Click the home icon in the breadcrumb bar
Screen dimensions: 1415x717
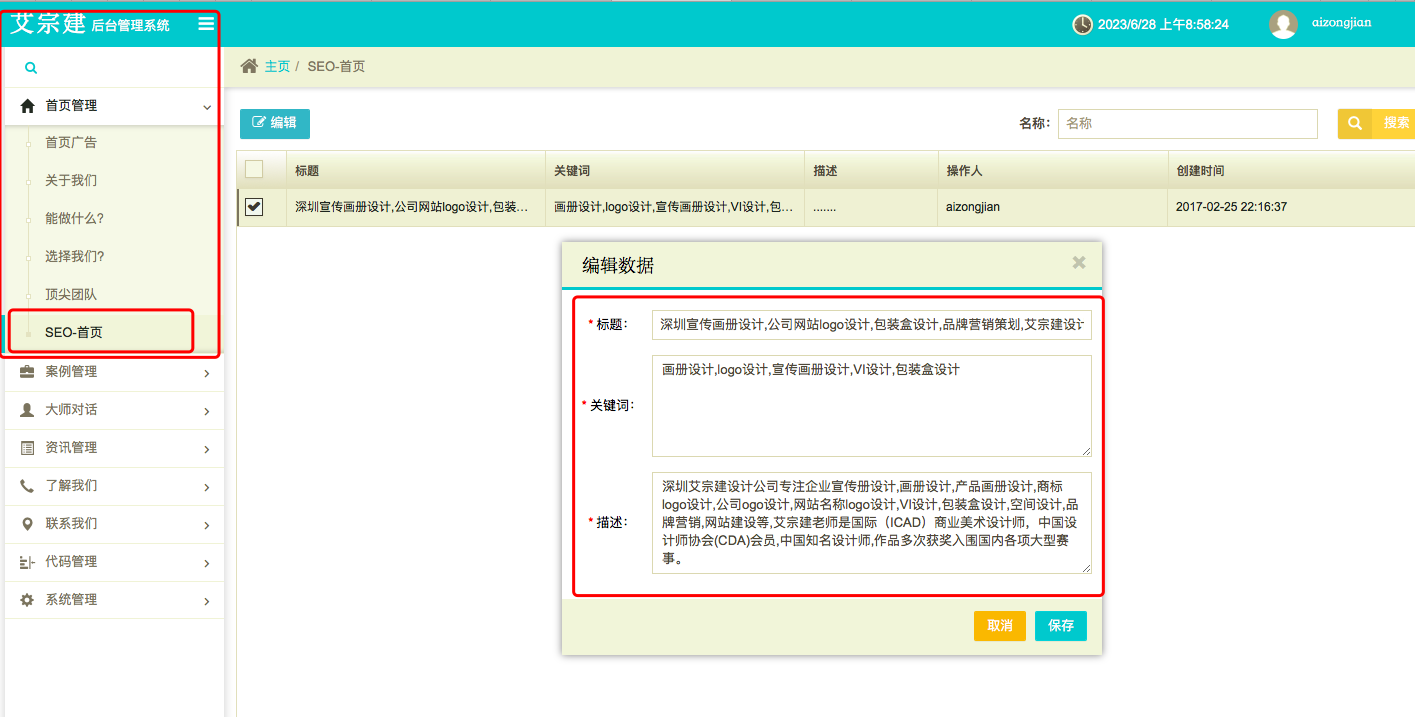click(248, 66)
